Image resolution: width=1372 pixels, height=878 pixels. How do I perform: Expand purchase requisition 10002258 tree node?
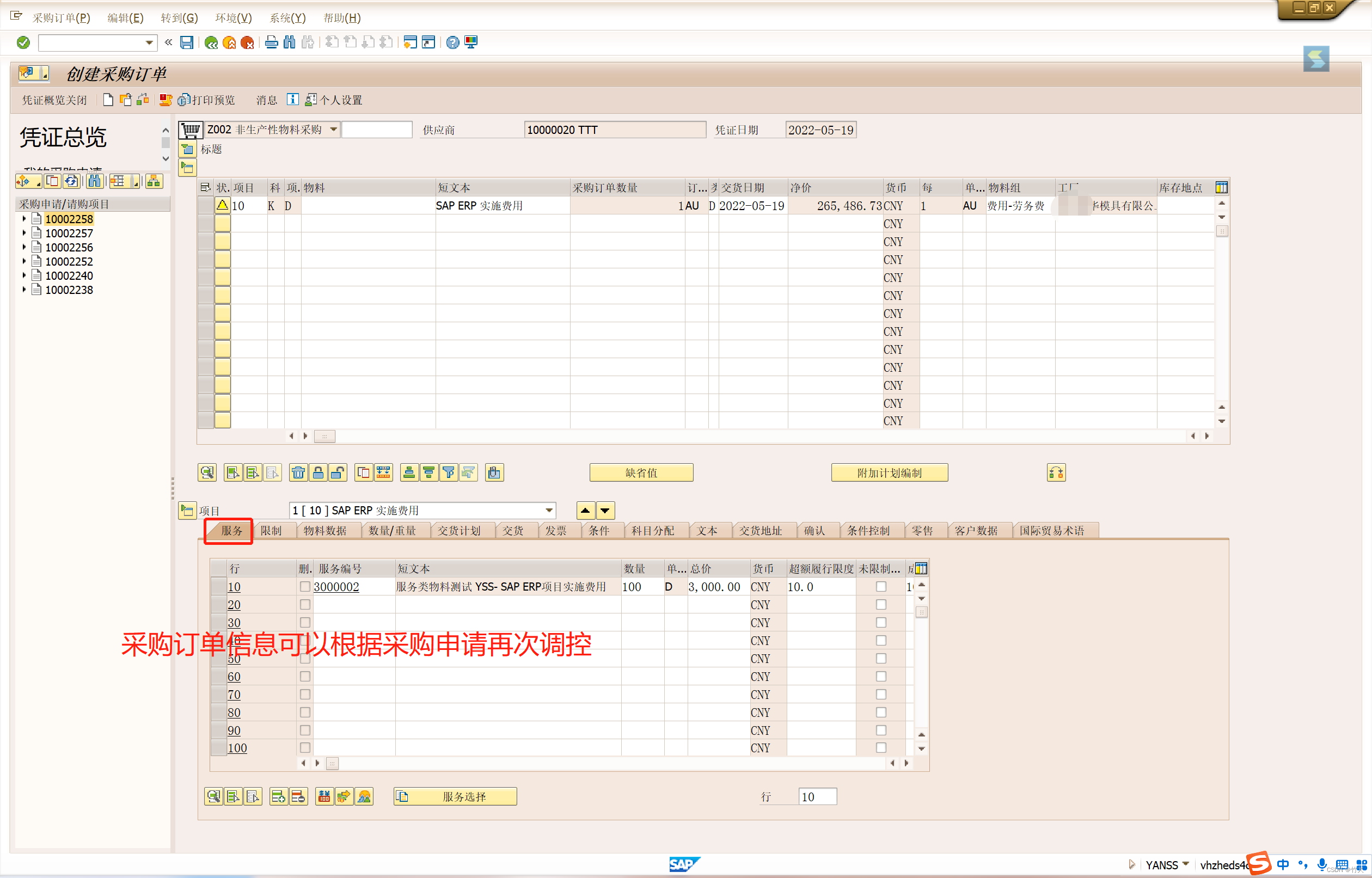(x=24, y=219)
